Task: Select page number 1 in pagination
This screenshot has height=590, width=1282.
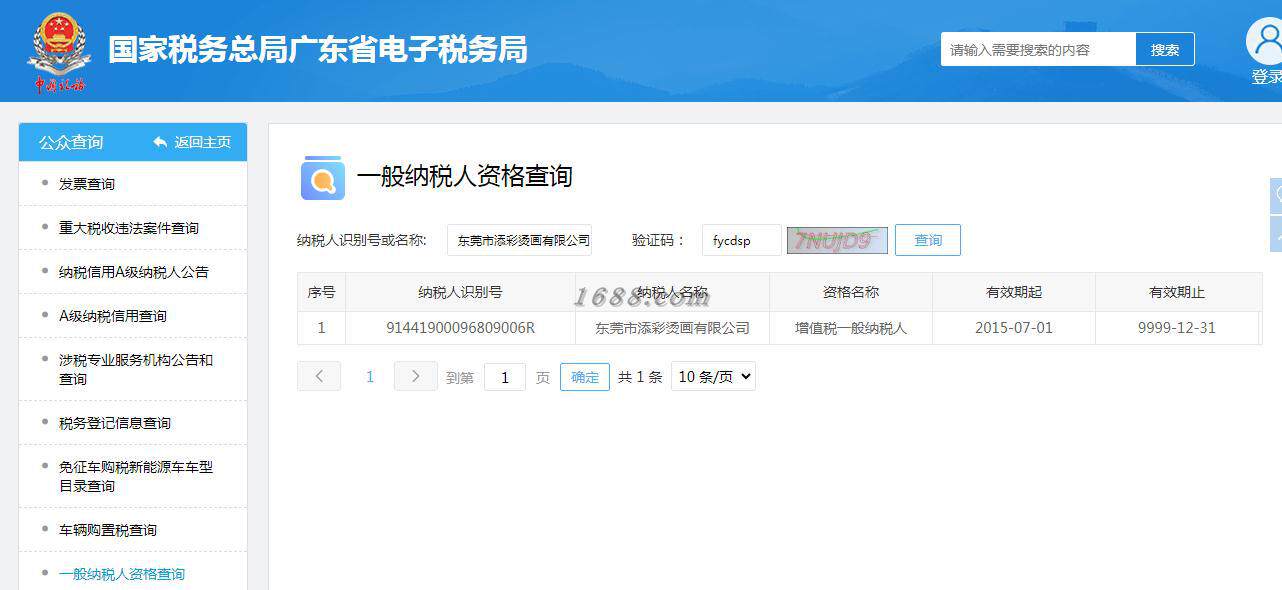Action: [x=370, y=376]
